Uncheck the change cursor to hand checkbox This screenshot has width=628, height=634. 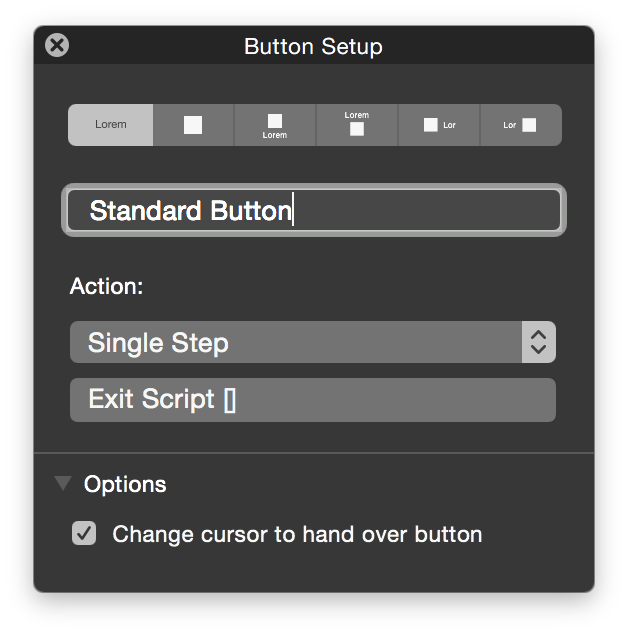[84, 533]
